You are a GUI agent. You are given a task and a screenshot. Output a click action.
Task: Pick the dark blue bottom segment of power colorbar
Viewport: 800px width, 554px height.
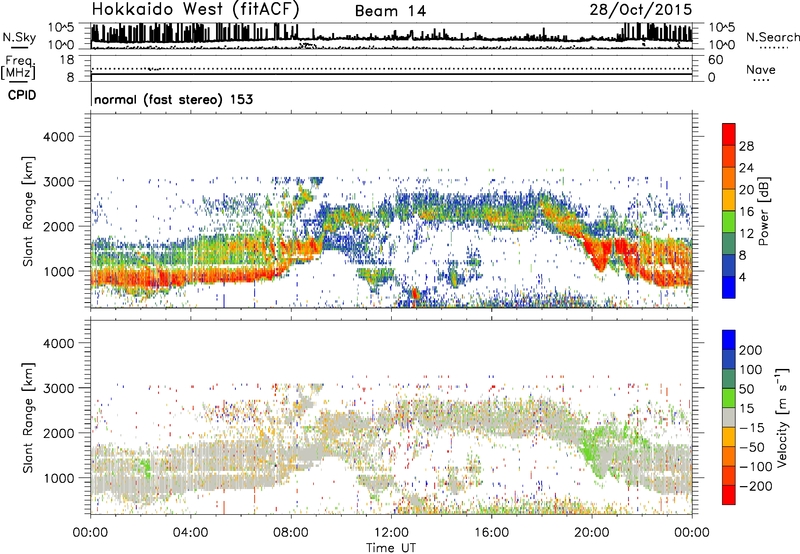pyautogui.click(x=729, y=288)
